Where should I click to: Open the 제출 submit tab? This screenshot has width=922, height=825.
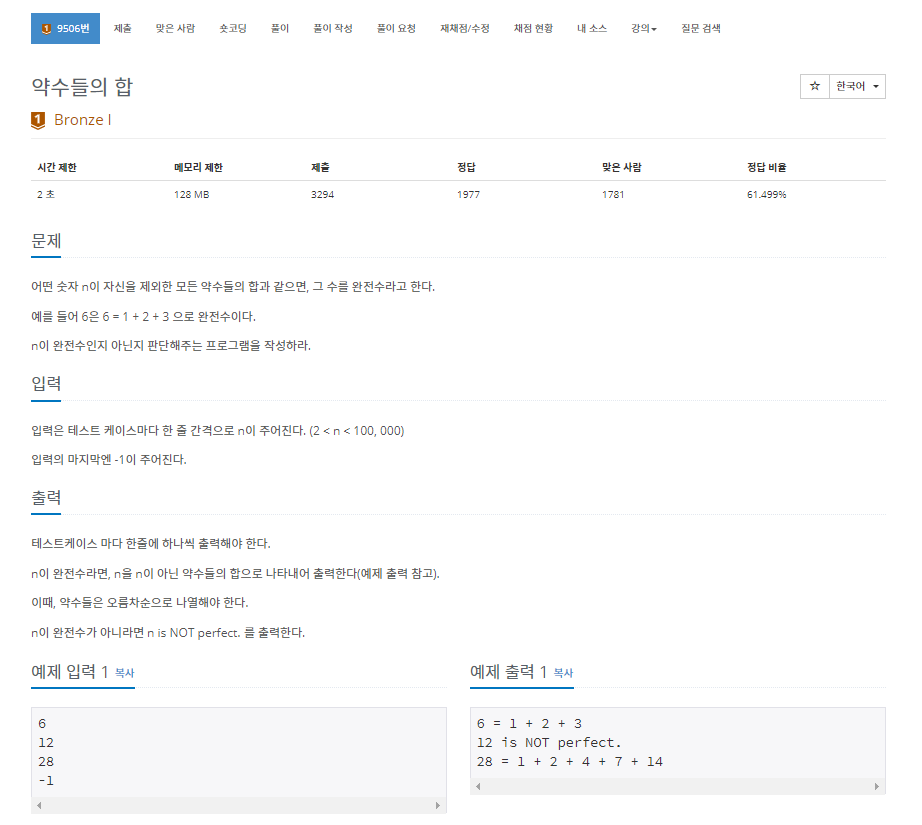pos(122,28)
